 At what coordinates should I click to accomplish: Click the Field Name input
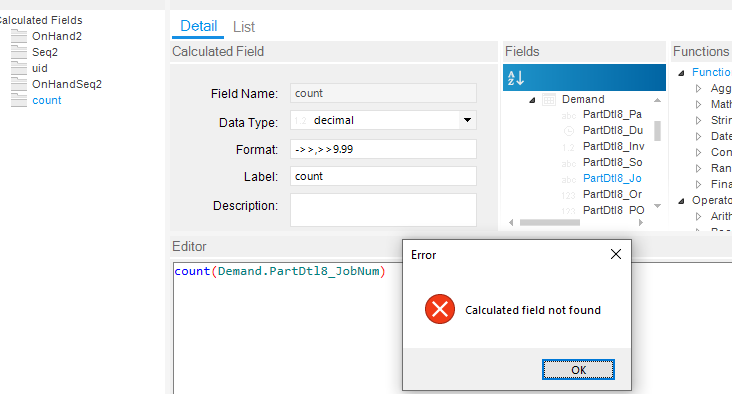(x=383, y=93)
